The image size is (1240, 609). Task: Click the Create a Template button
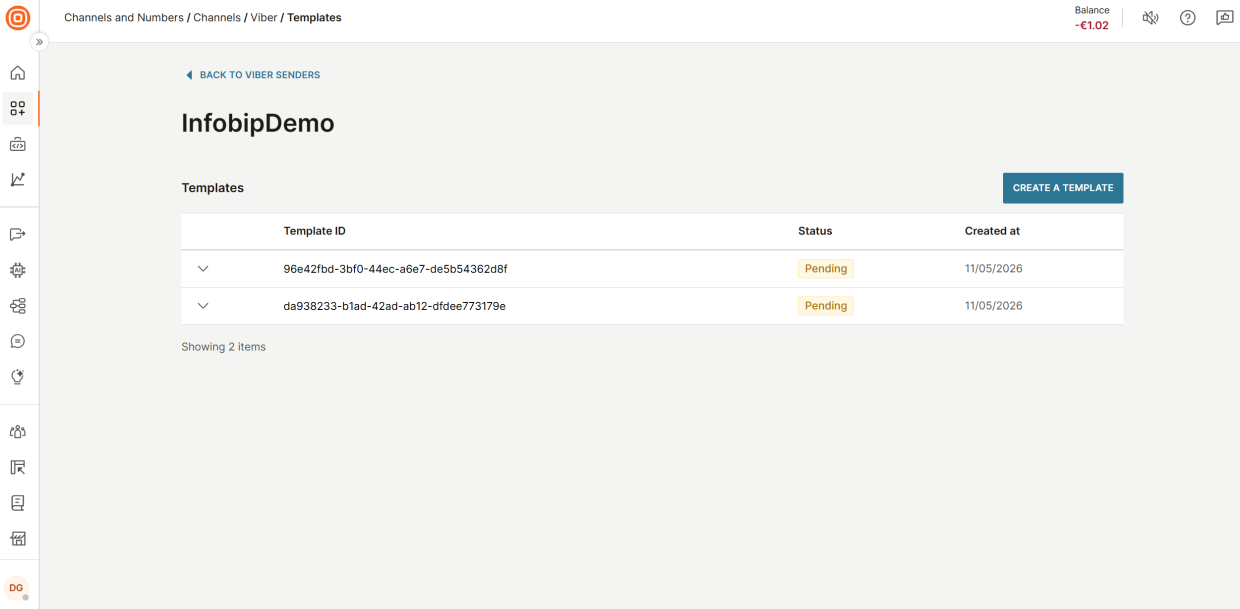[1063, 188]
